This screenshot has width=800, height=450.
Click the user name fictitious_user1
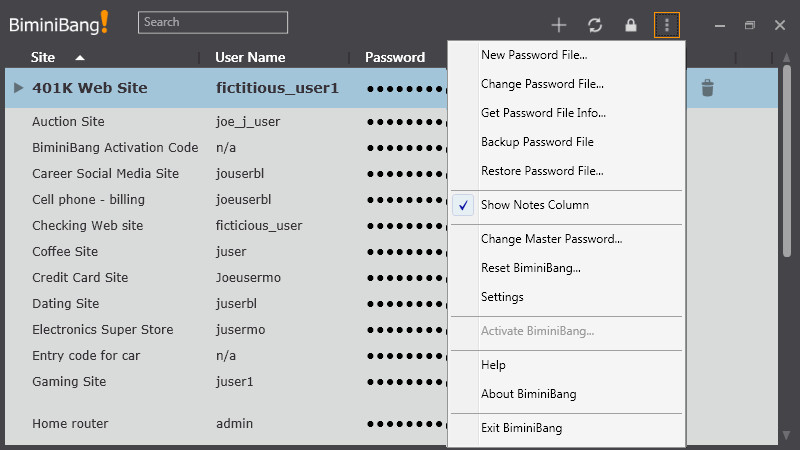(277, 88)
